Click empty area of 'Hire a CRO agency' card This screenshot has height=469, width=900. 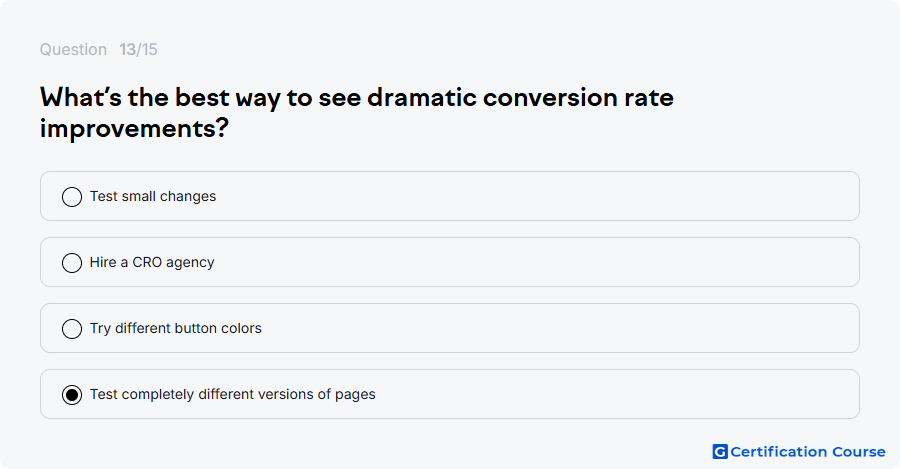click(x=534, y=262)
